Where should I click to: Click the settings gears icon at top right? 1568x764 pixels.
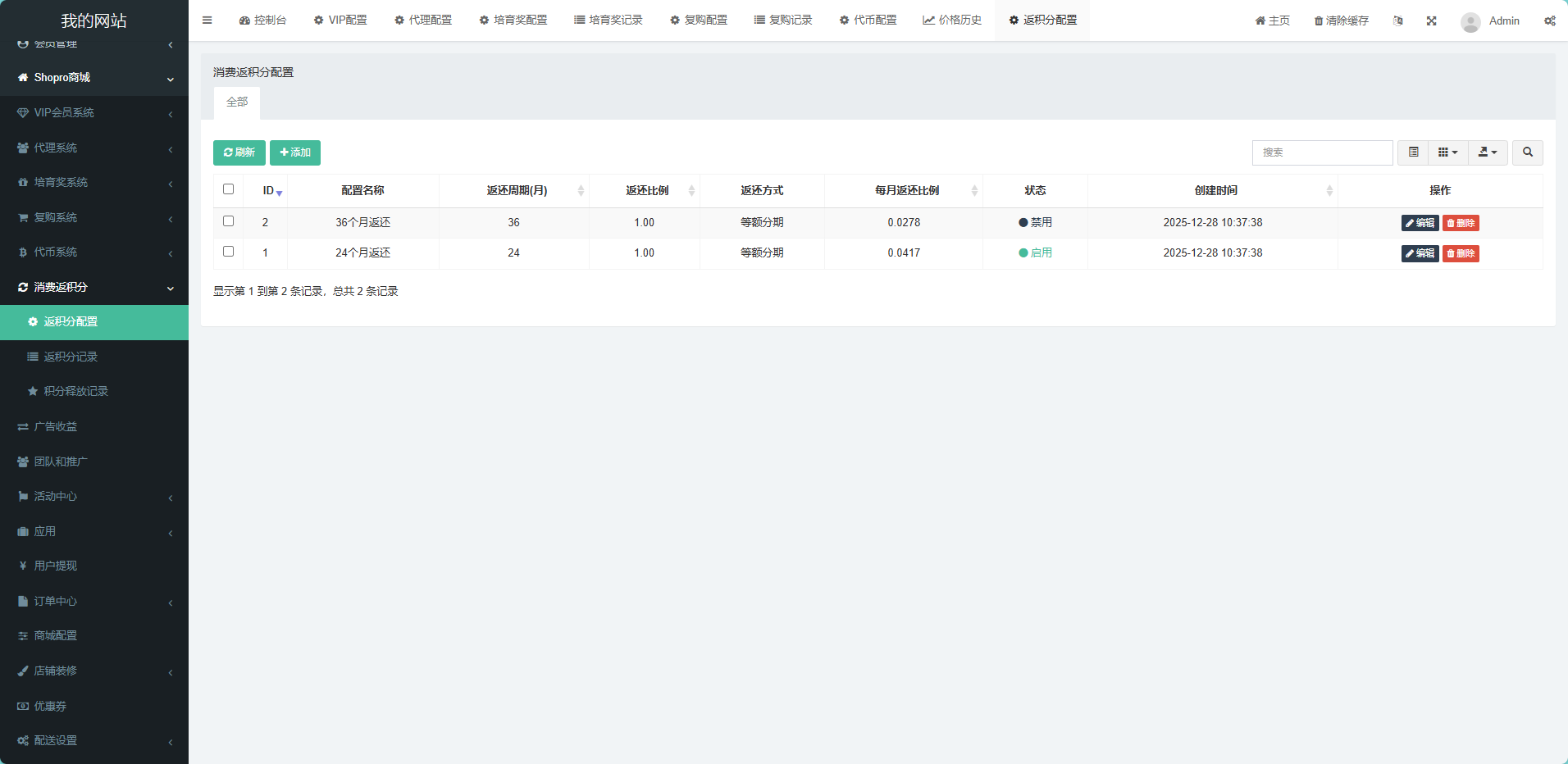[x=1549, y=21]
